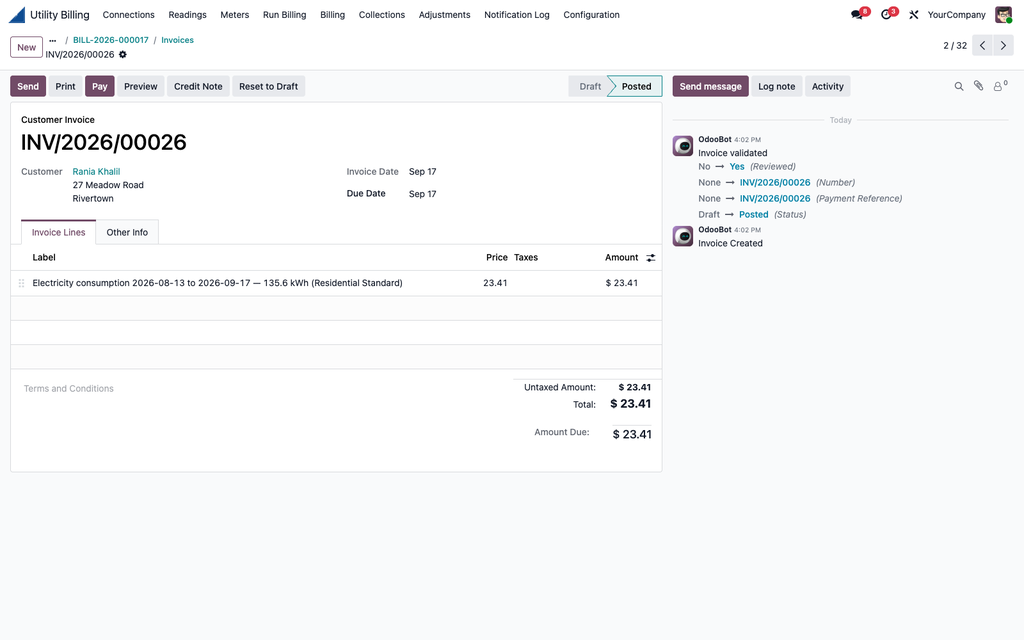Create a New record
The width and height of the screenshot is (1024, 640).
[27, 47]
